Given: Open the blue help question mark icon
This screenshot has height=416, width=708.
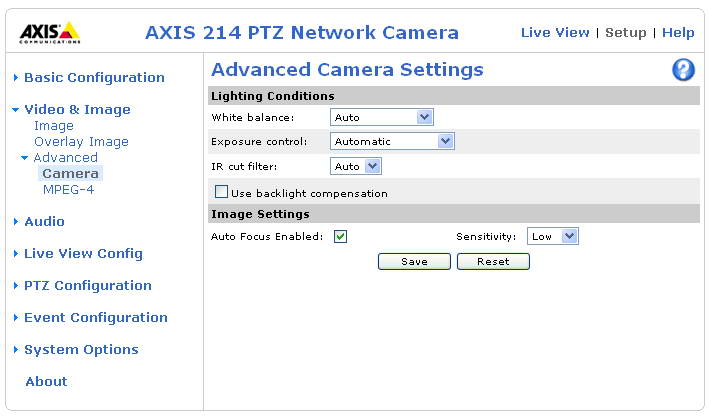Looking at the screenshot, I should point(683,70).
